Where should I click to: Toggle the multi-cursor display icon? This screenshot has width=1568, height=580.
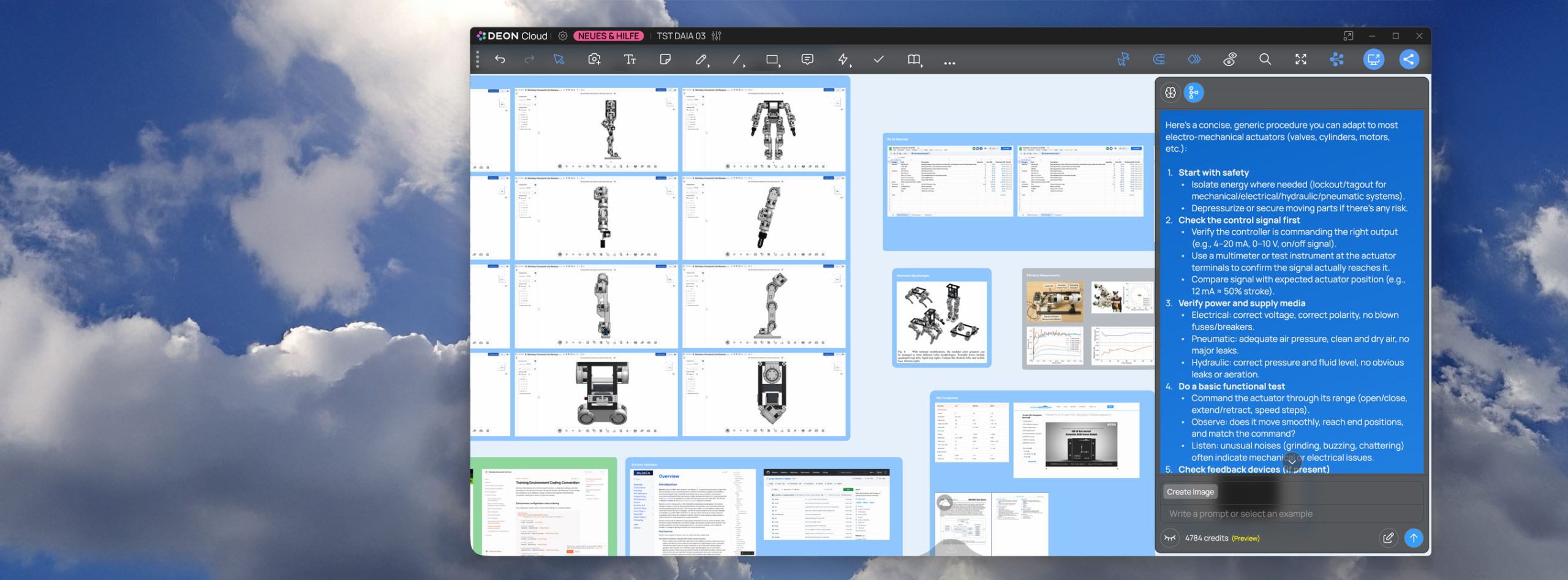(1123, 59)
